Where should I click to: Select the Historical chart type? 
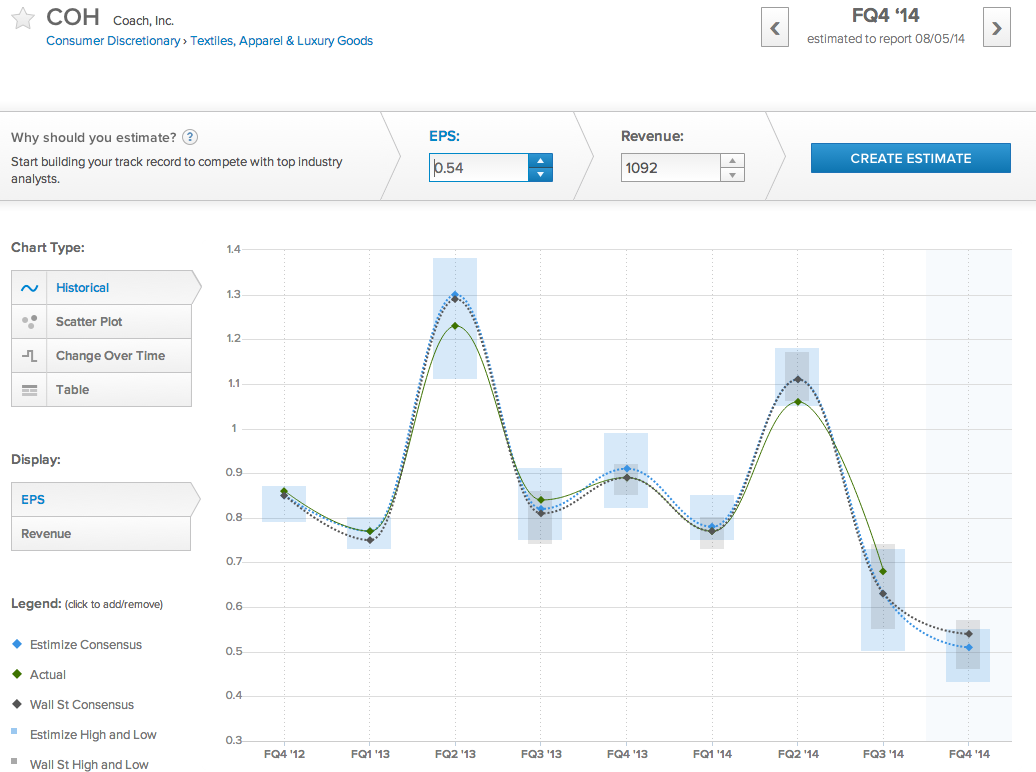coord(106,288)
